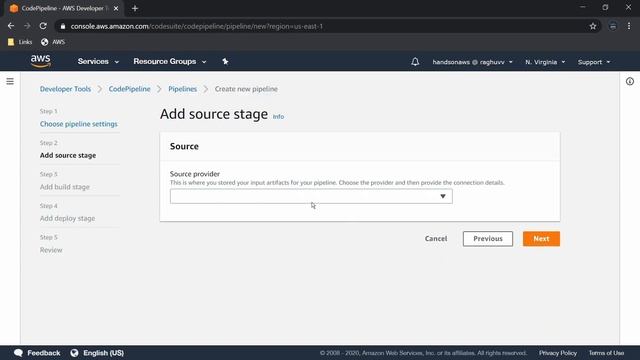The image size is (640, 360).
Task: Click the AWS logo home icon
Action: [x=40, y=61]
